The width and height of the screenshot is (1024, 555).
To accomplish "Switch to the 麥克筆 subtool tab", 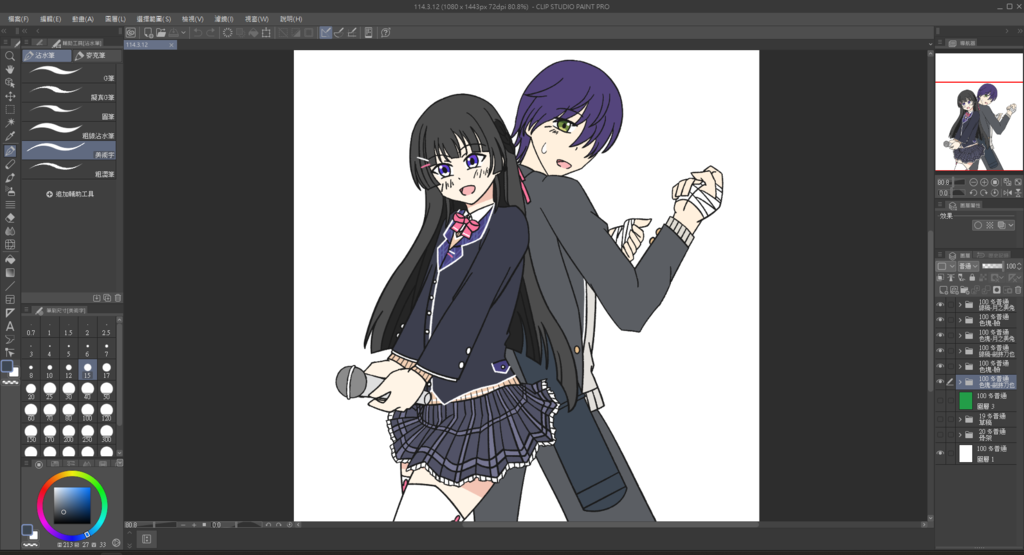I will coord(96,56).
